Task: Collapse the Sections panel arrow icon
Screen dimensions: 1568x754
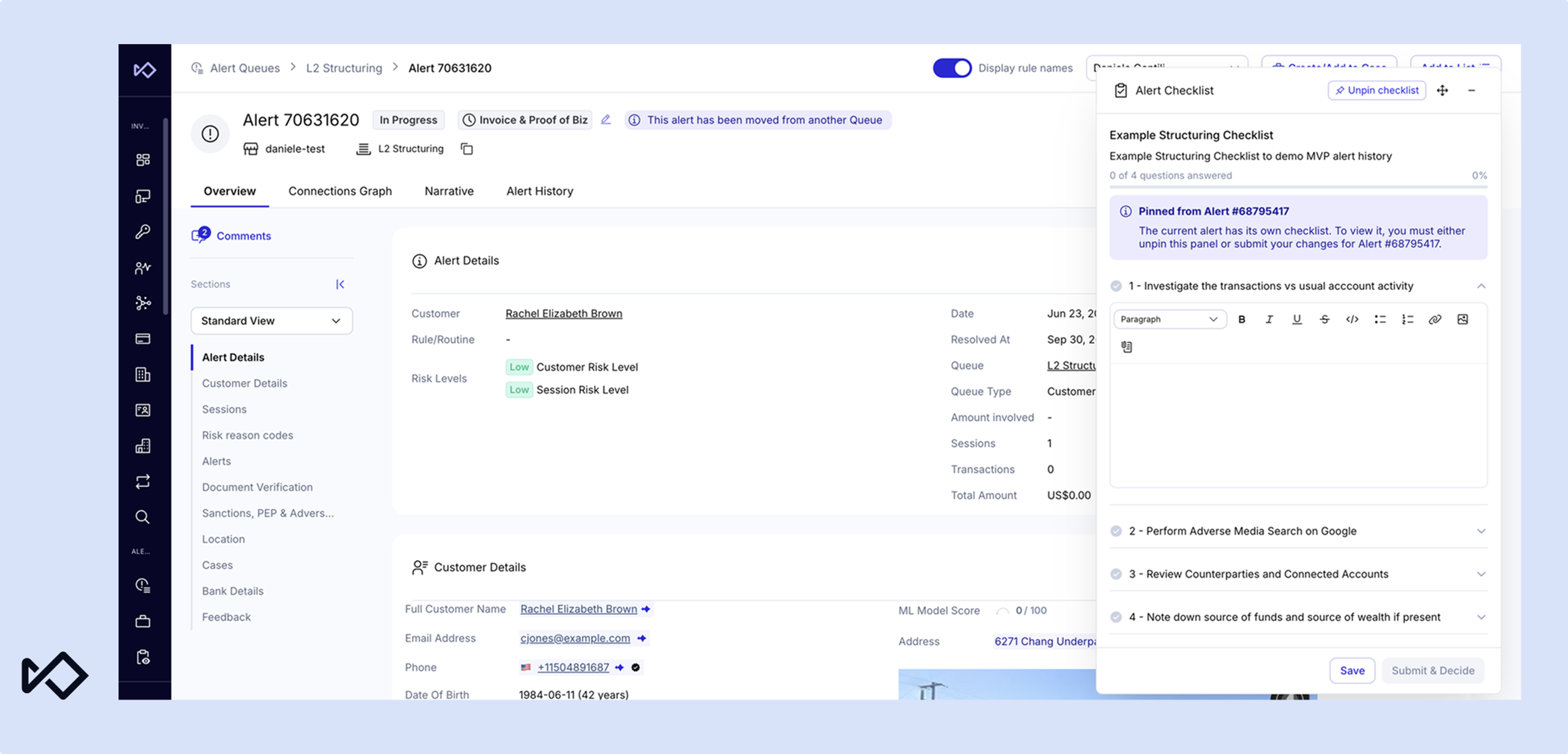Action: 340,284
